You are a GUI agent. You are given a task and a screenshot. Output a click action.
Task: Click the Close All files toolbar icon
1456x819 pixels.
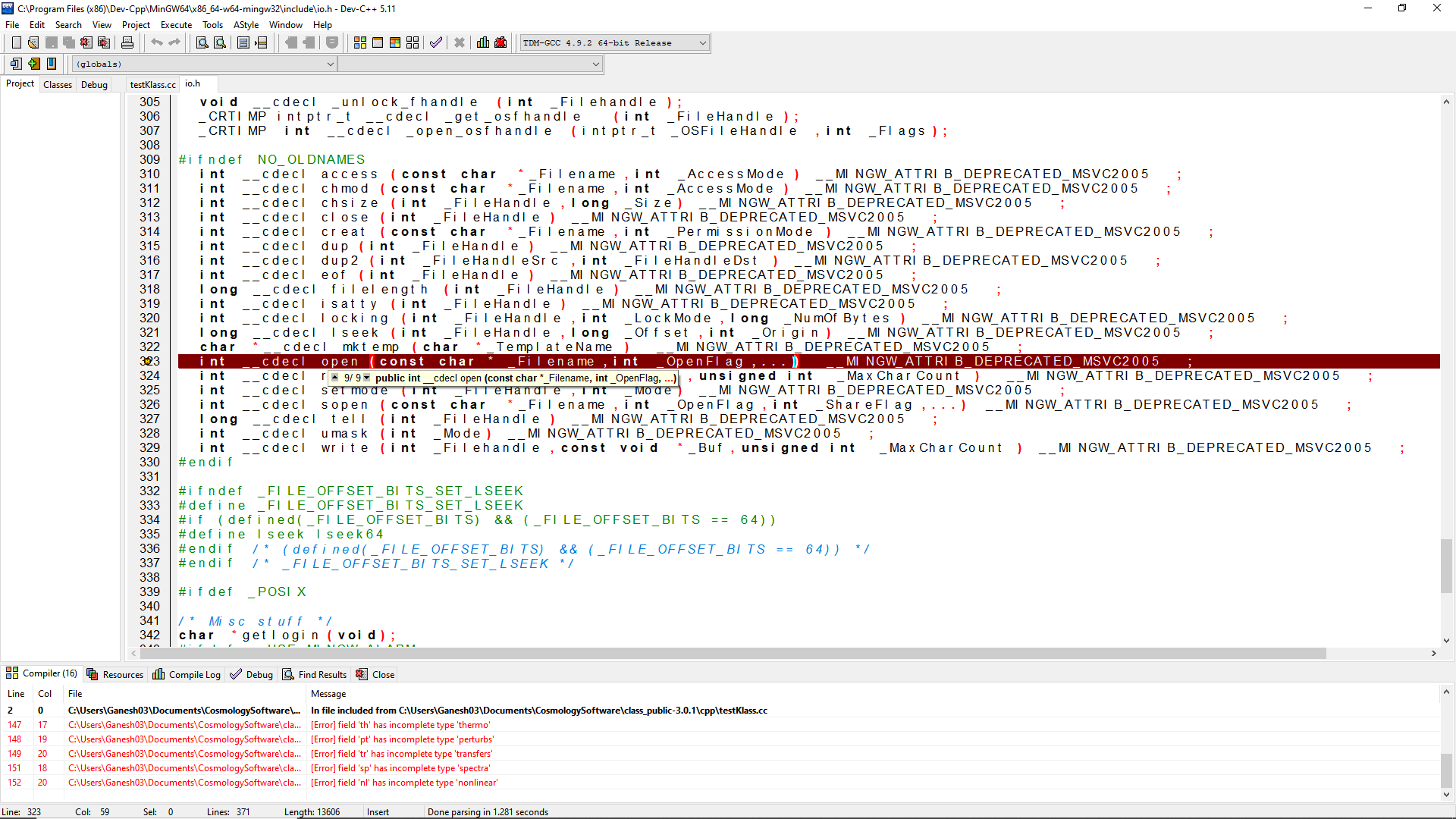coord(104,42)
